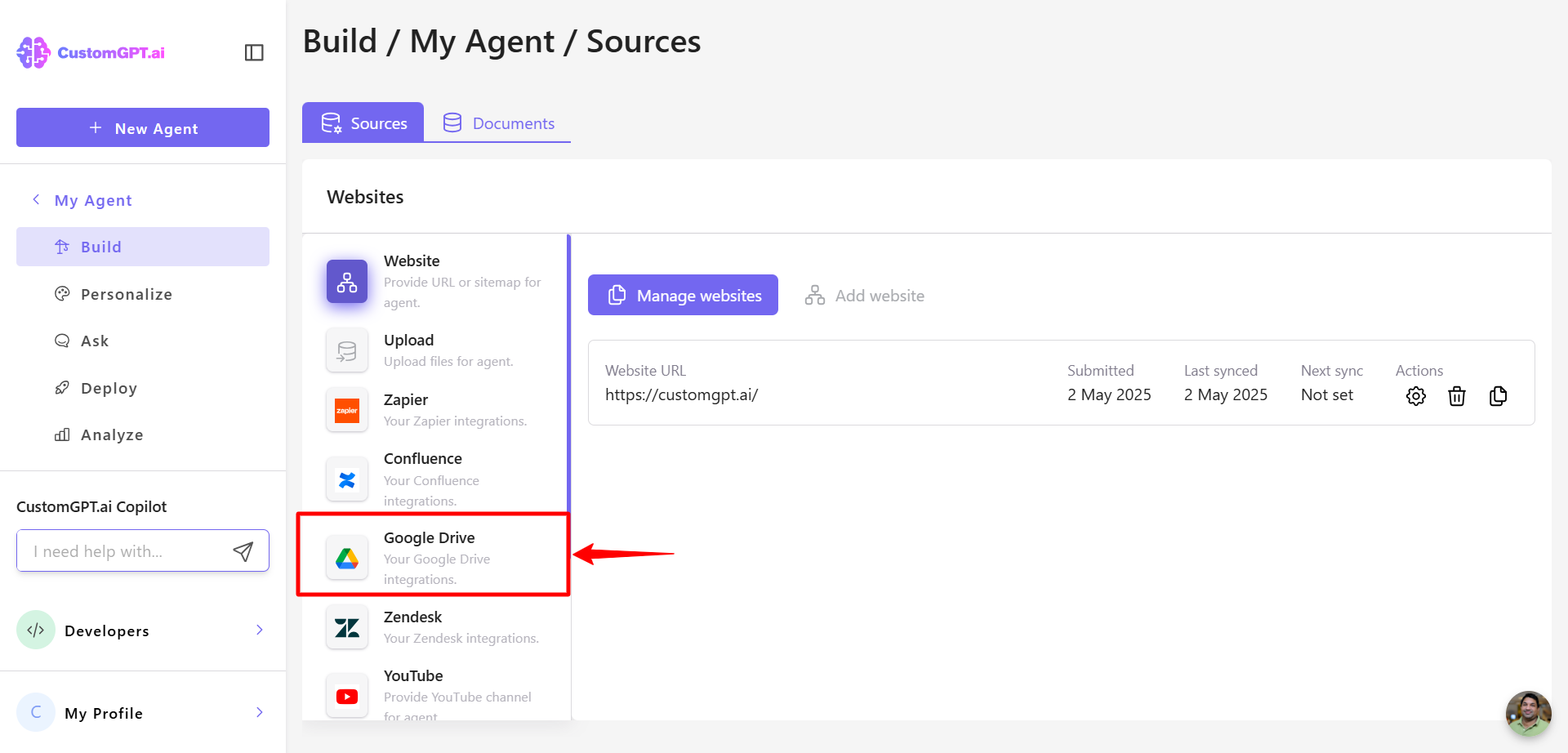The height and width of the screenshot is (753, 1568).
Task: Click the Analyze chart icon
Action: 62,434
